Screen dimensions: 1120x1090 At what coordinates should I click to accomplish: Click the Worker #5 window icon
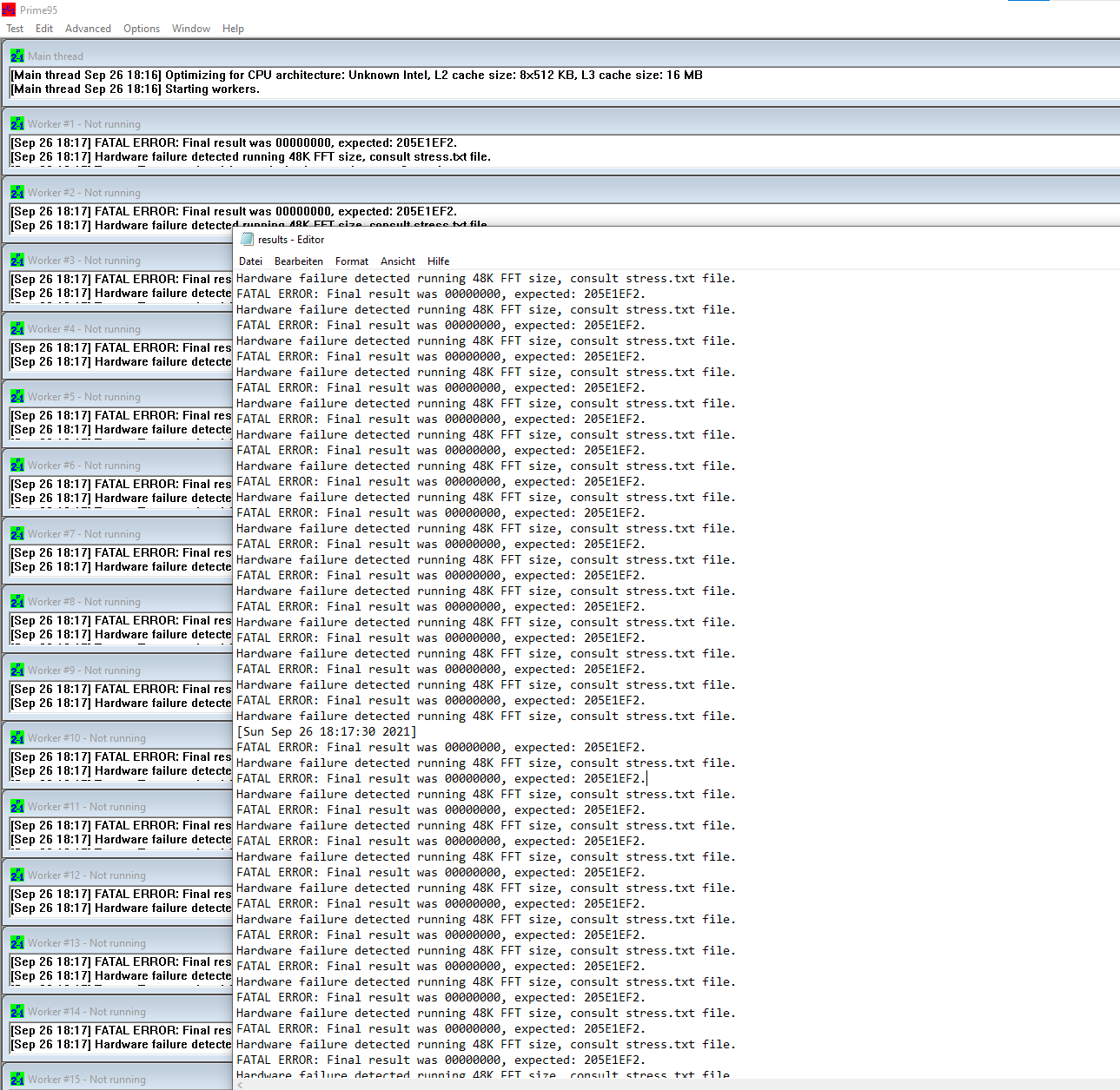coord(17,396)
